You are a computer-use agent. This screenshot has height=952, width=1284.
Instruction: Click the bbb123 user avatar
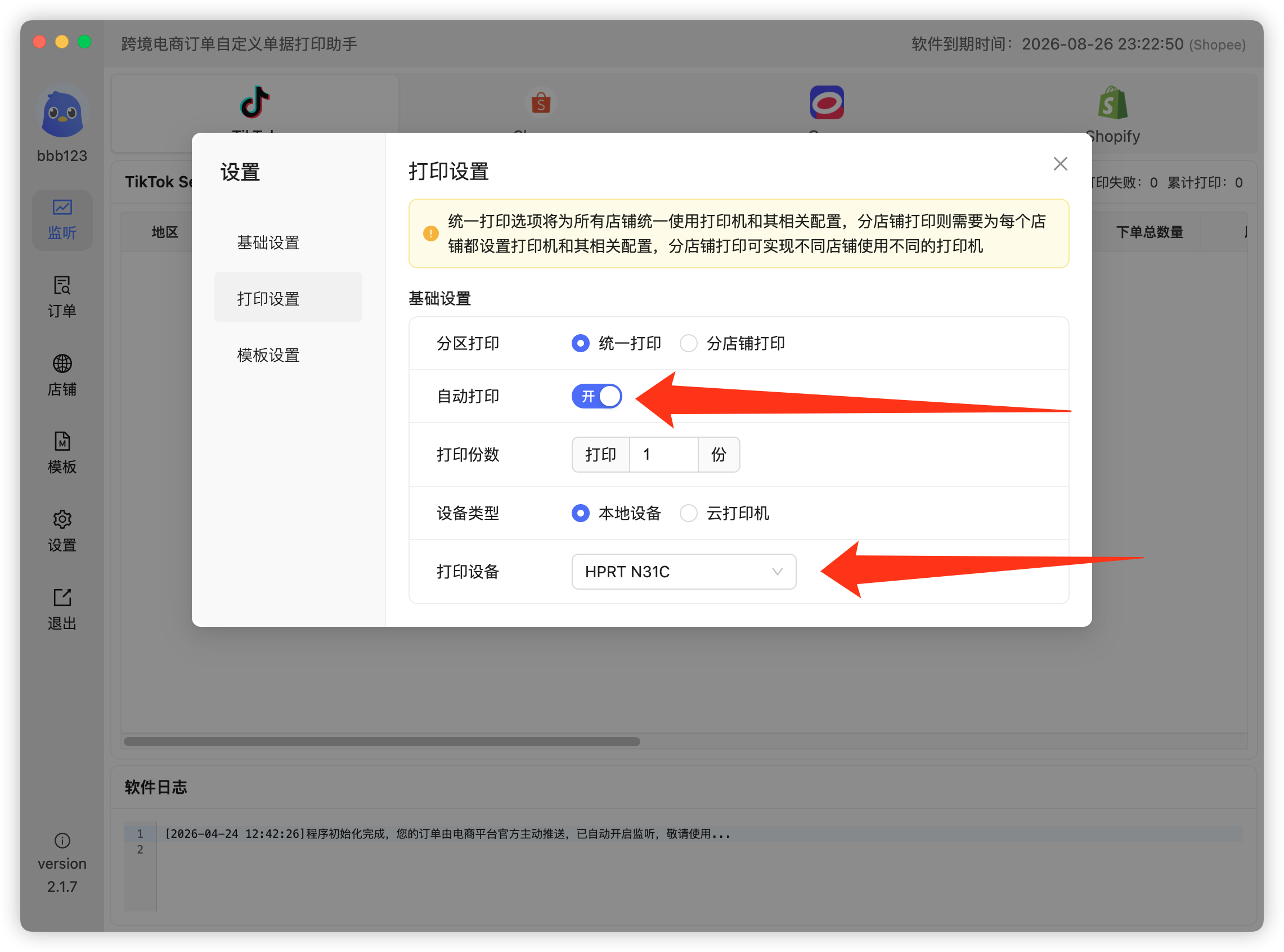coord(62,111)
